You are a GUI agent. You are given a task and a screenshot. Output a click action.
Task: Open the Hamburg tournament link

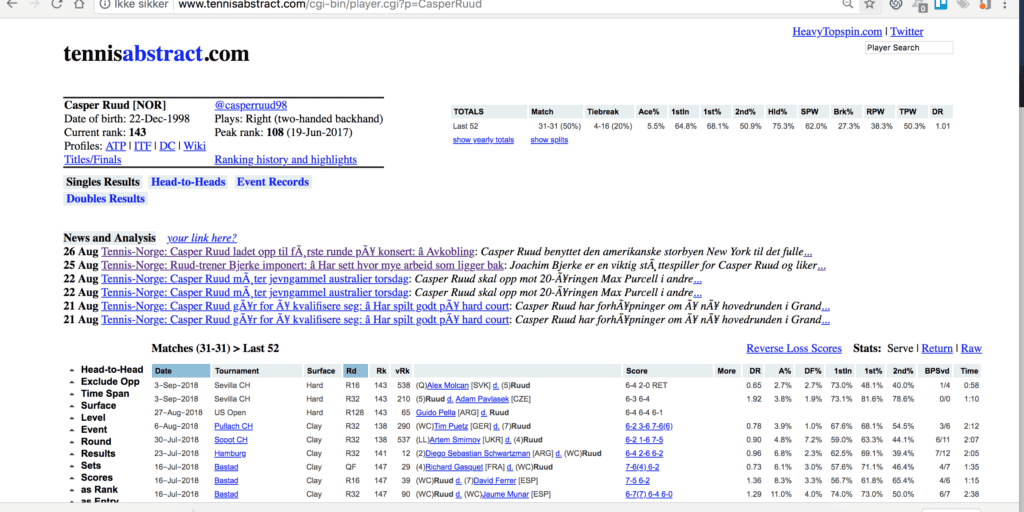point(230,453)
